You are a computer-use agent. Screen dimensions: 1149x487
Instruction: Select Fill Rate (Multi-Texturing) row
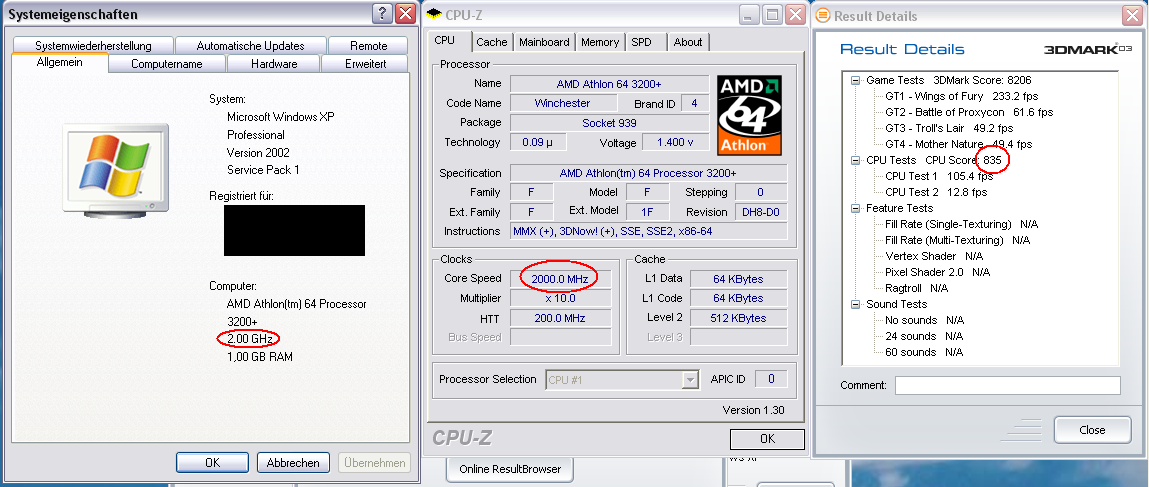click(957, 240)
